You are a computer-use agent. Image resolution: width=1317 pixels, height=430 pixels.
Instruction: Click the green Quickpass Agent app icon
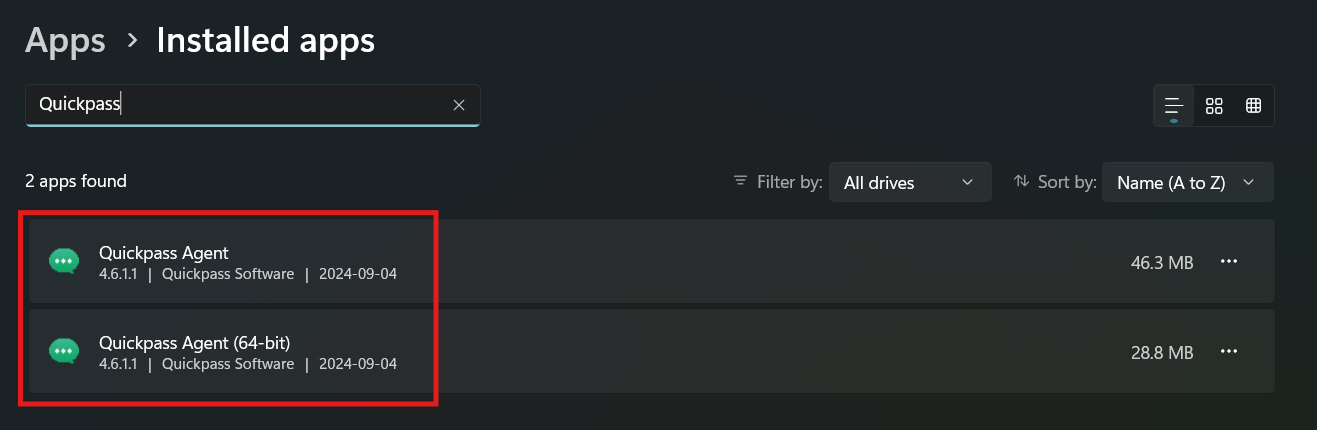[64, 262]
